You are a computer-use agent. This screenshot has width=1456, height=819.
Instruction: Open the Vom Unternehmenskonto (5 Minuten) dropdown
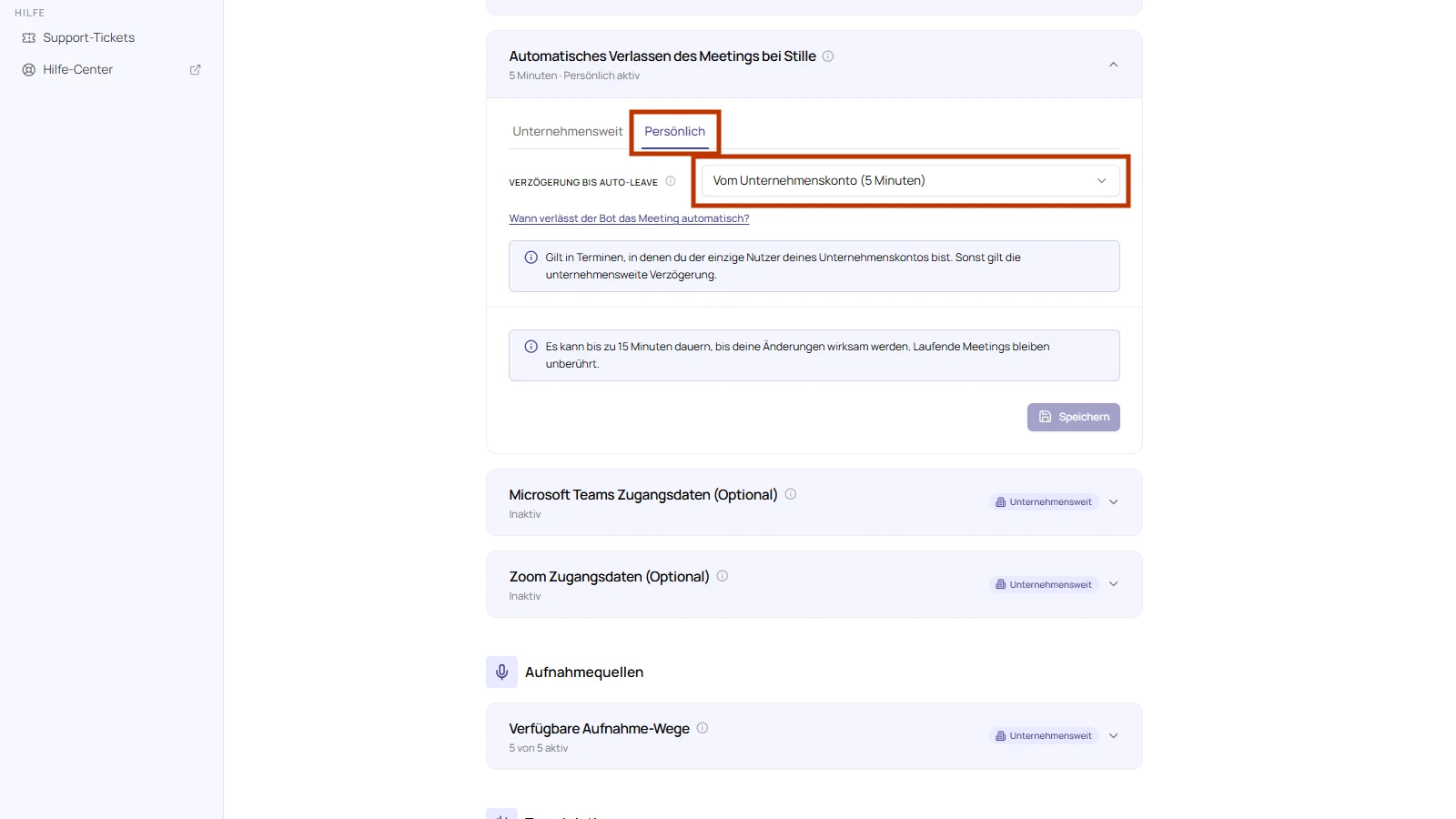tap(910, 180)
